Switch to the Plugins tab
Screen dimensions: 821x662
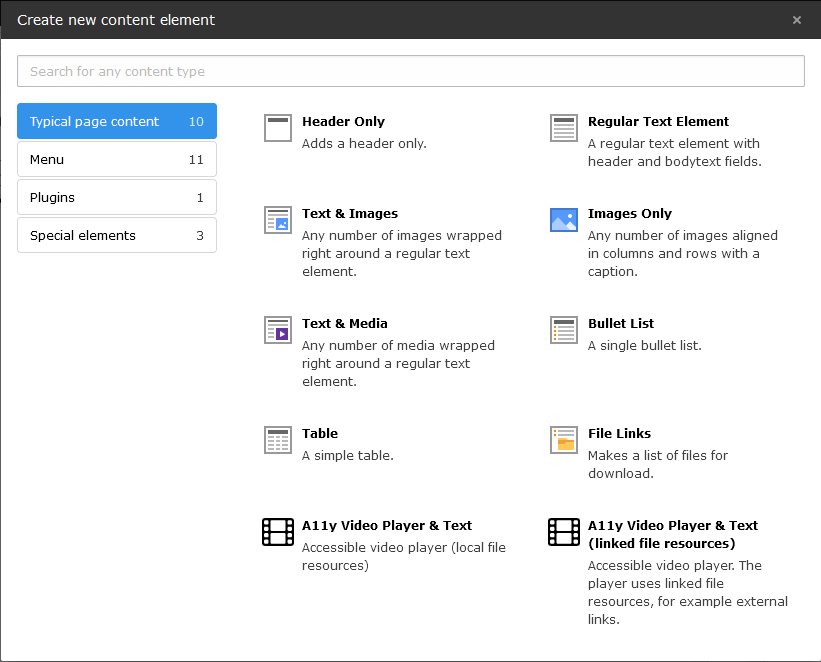[x=117, y=197]
